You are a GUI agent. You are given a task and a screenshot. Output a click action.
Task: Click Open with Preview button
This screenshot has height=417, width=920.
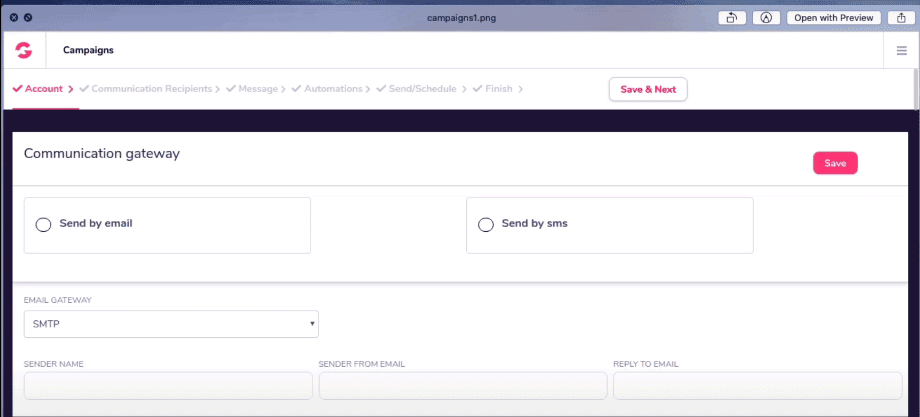click(x=833, y=17)
